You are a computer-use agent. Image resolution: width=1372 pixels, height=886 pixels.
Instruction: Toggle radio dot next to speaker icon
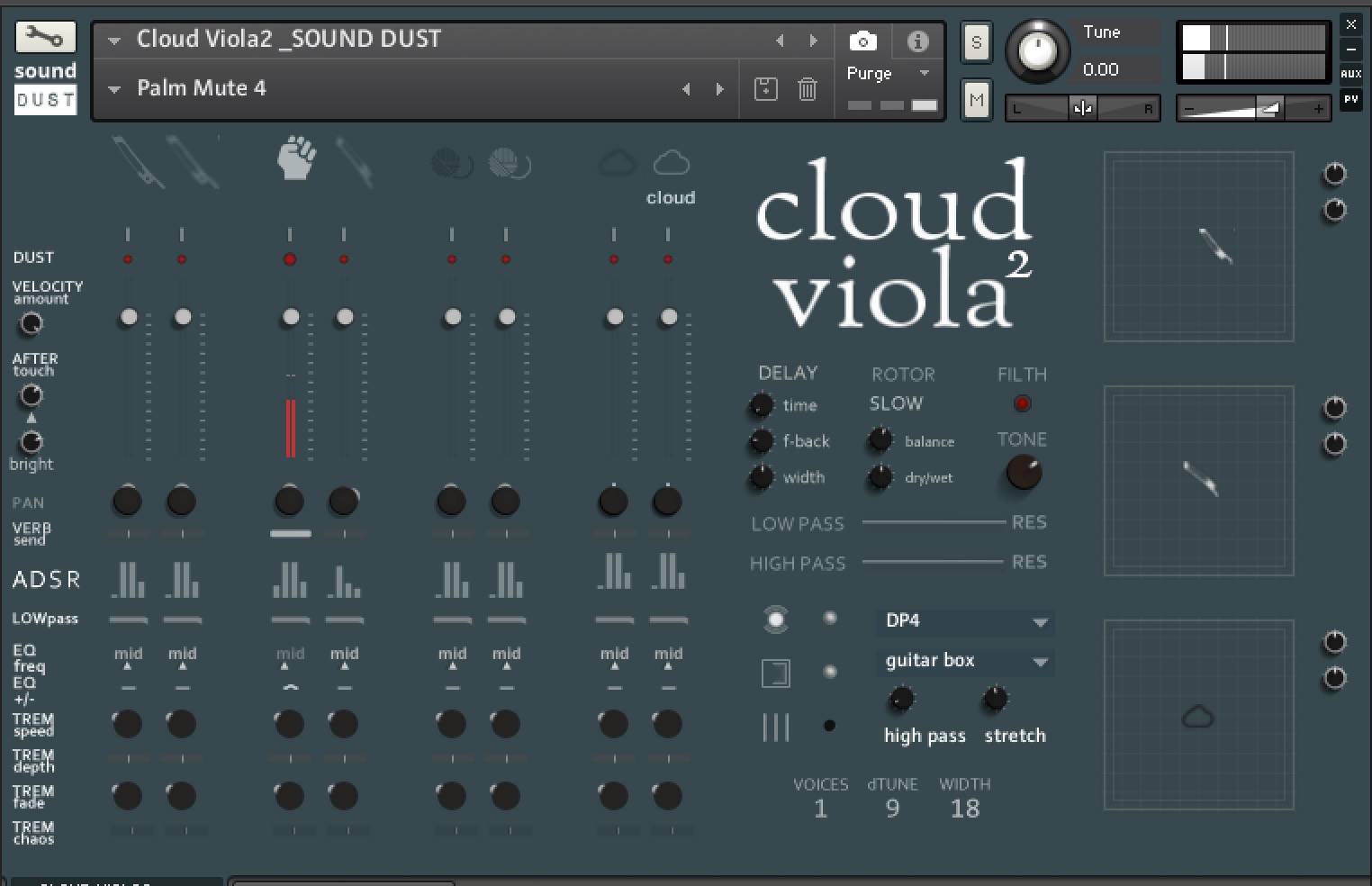(830, 618)
